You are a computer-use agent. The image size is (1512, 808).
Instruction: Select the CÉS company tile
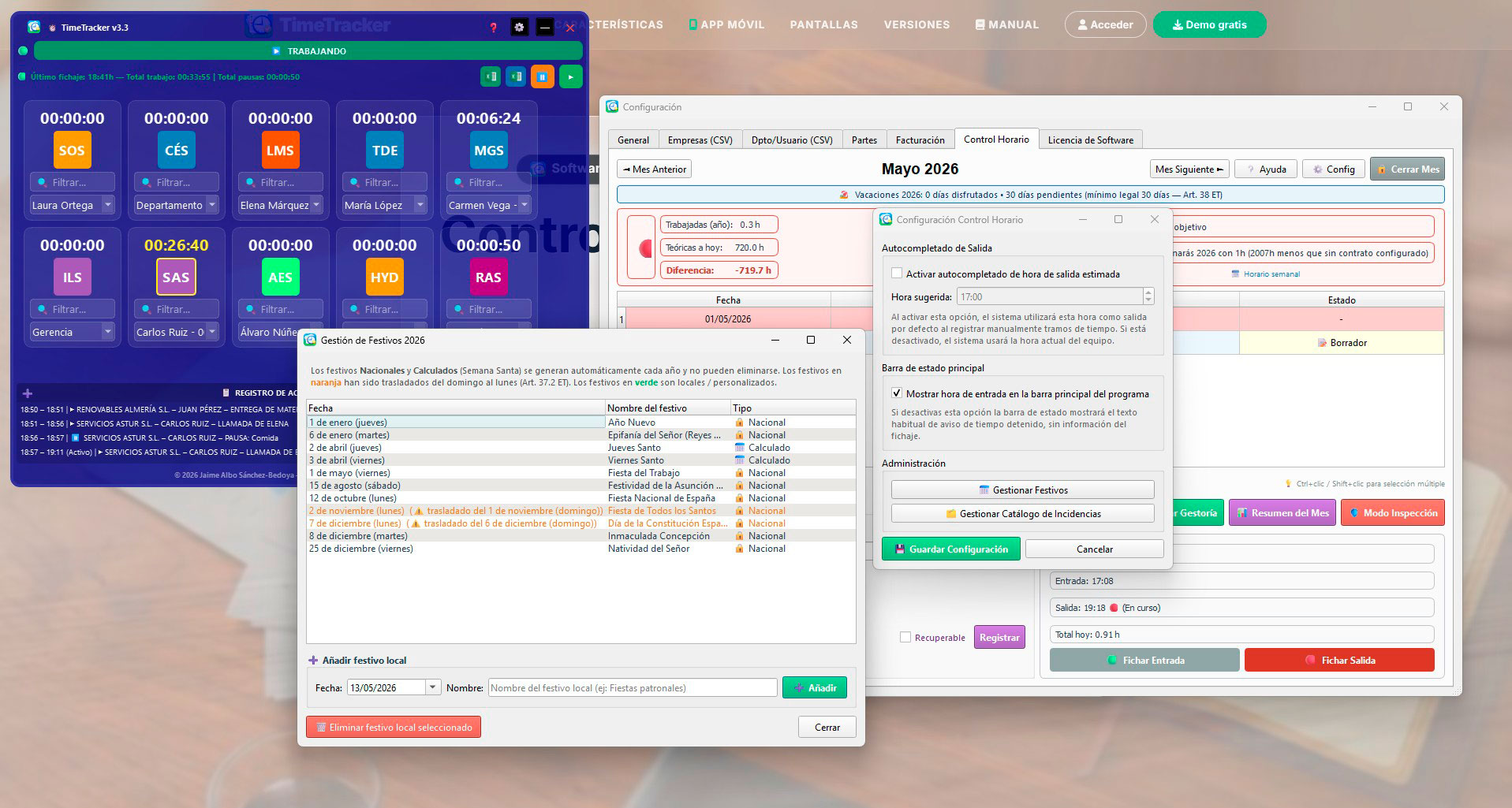coord(176,150)
